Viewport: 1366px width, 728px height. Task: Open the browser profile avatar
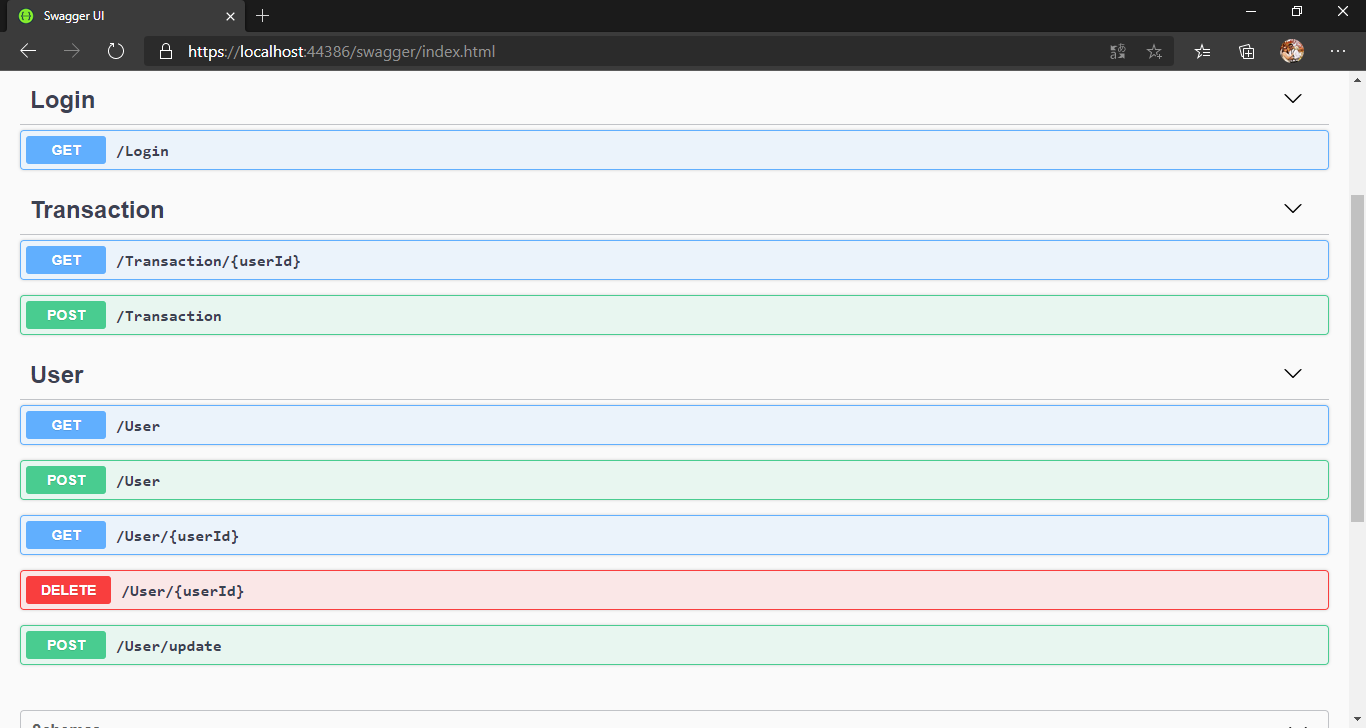pyautogui.click(x=1292, y=51)
